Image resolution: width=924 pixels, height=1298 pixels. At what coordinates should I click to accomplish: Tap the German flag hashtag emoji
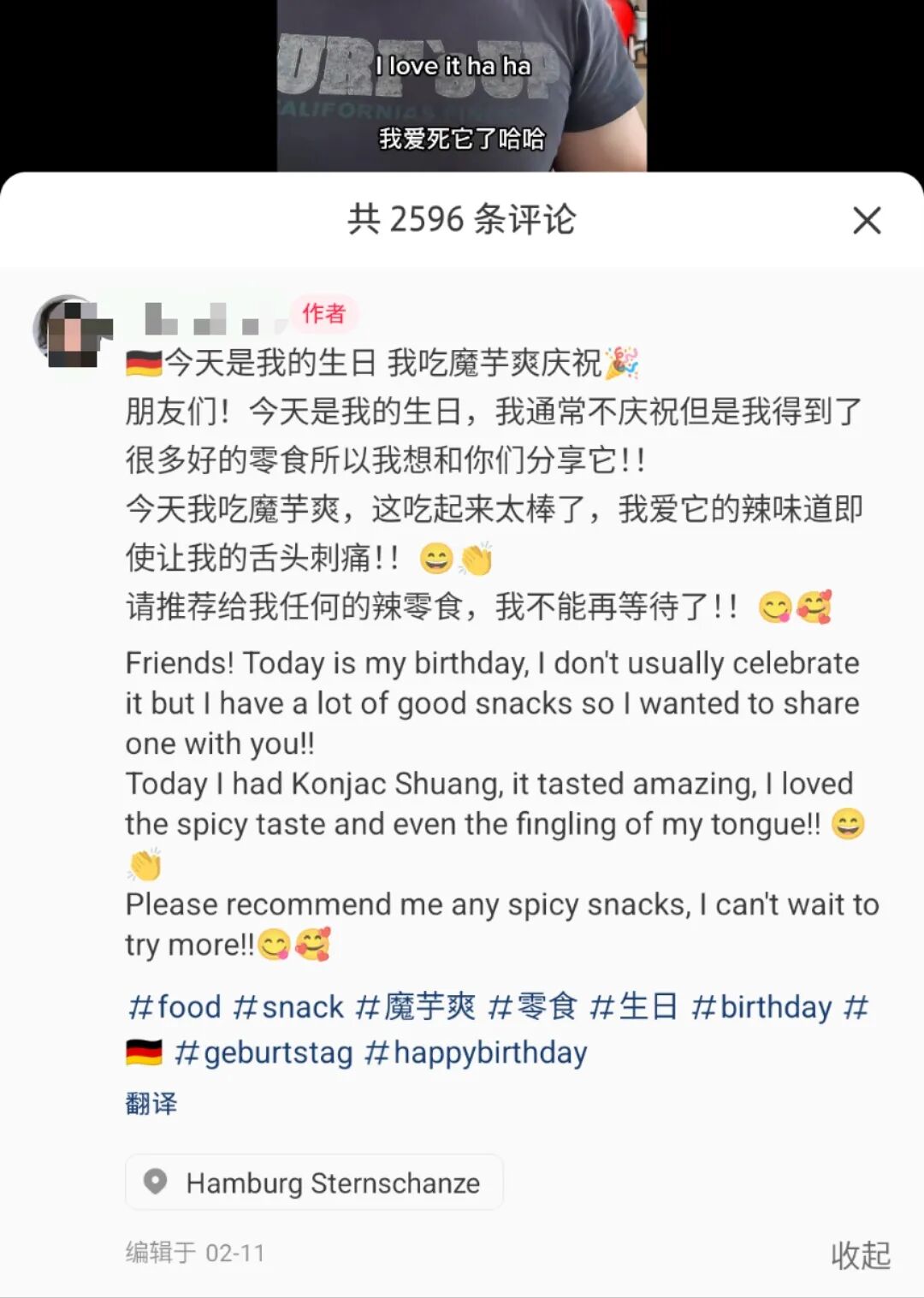click(144, 1052)
